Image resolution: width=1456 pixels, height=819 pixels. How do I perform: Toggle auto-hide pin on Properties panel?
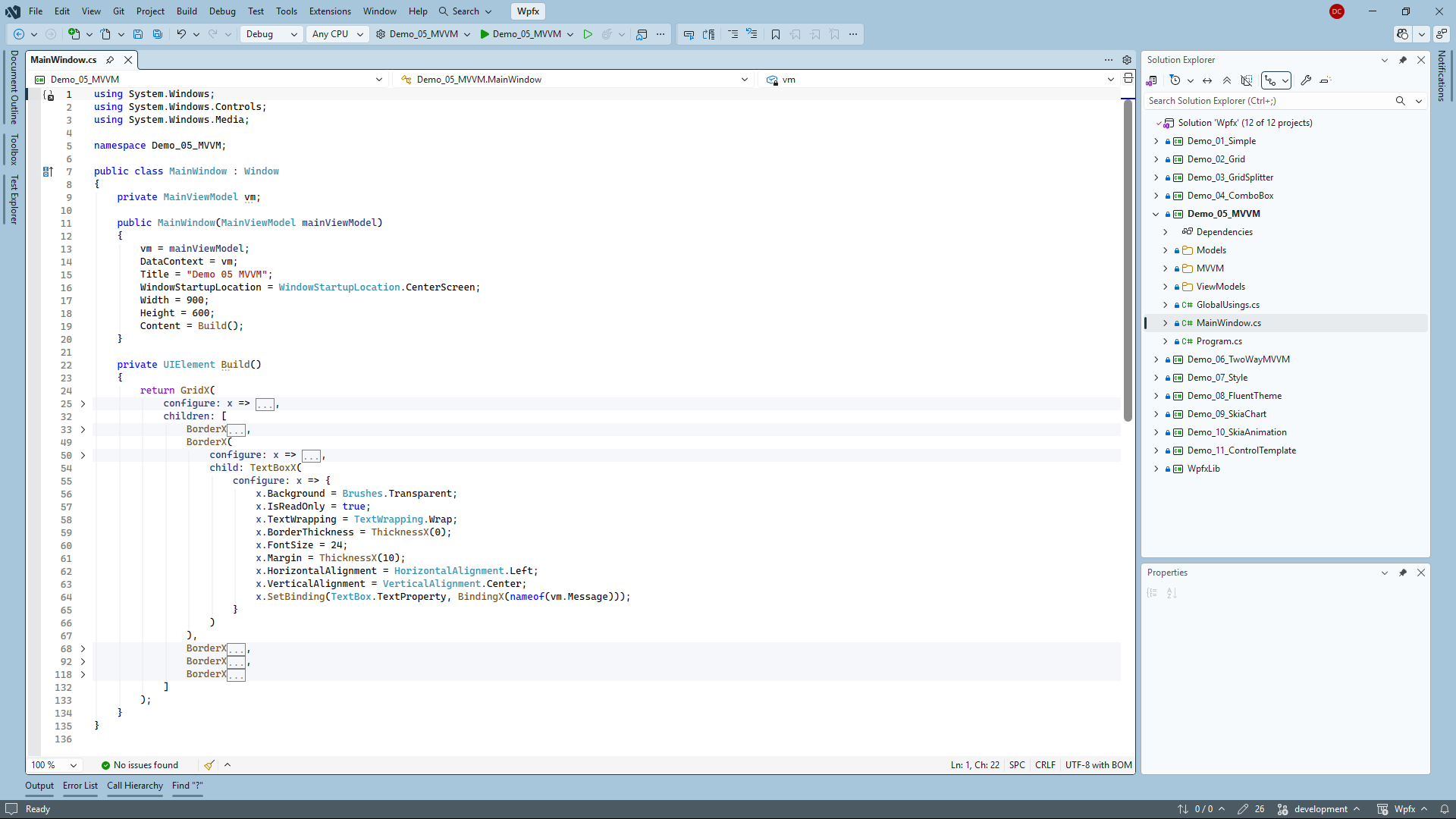click(x=1403, y=573)
